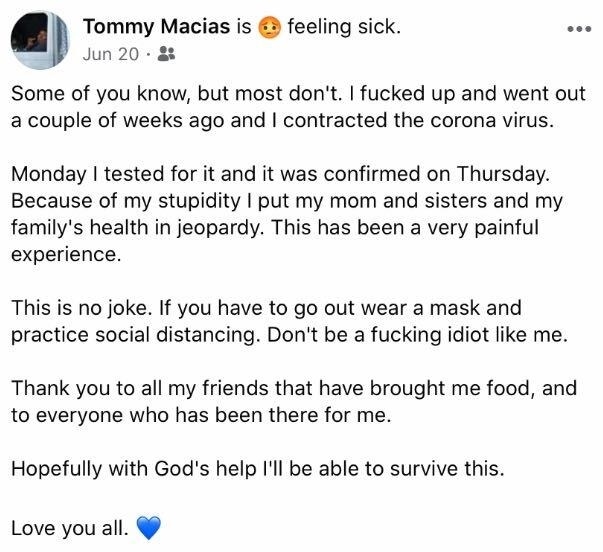Click the line starting 'Monday I tested'
Image resolution: width=603 pixels, height=552 pixels.
pos(281,174)
